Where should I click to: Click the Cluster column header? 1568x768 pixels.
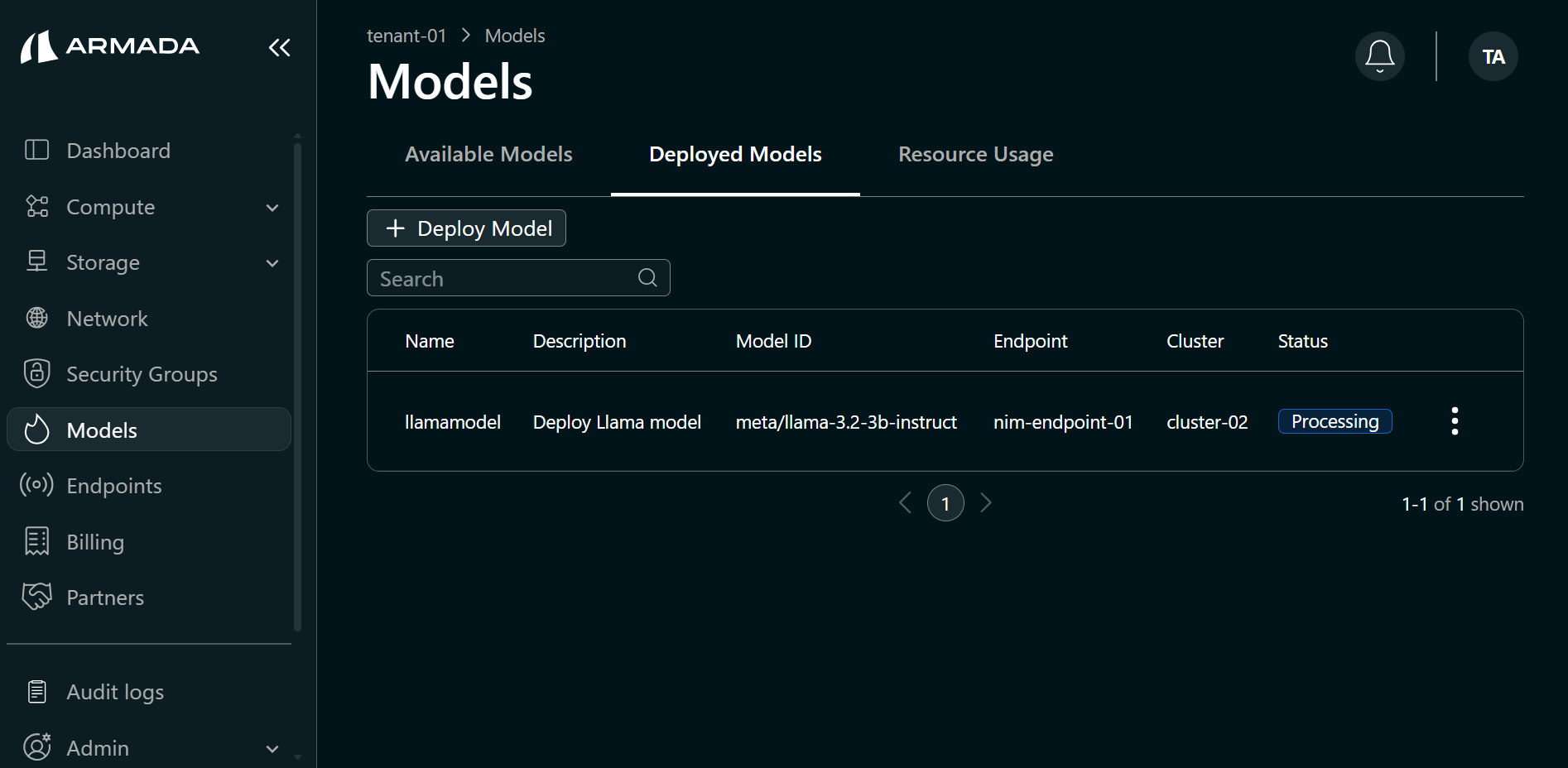(1195, 341)
